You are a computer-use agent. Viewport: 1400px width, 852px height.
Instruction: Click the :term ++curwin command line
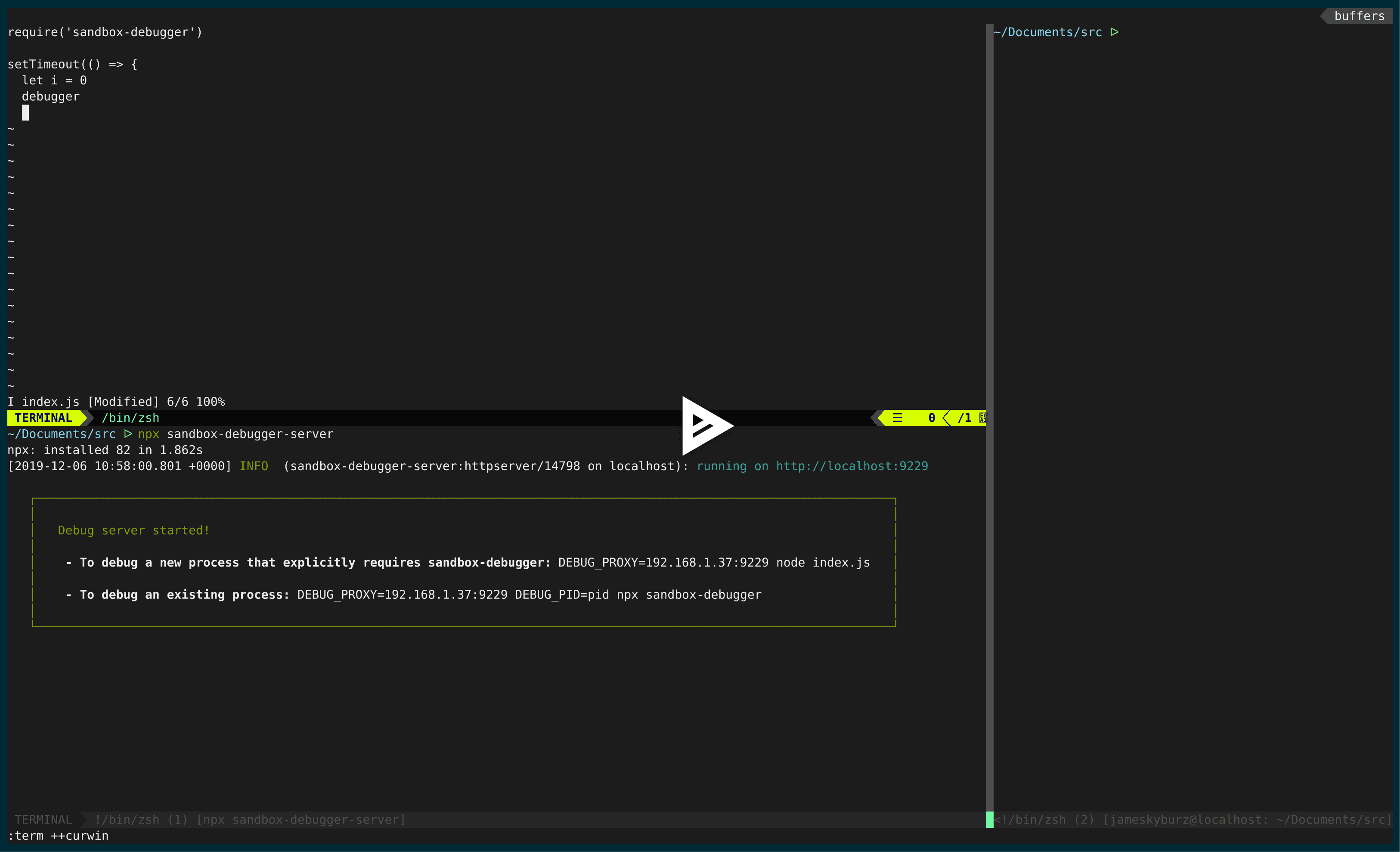coord(58,836)
